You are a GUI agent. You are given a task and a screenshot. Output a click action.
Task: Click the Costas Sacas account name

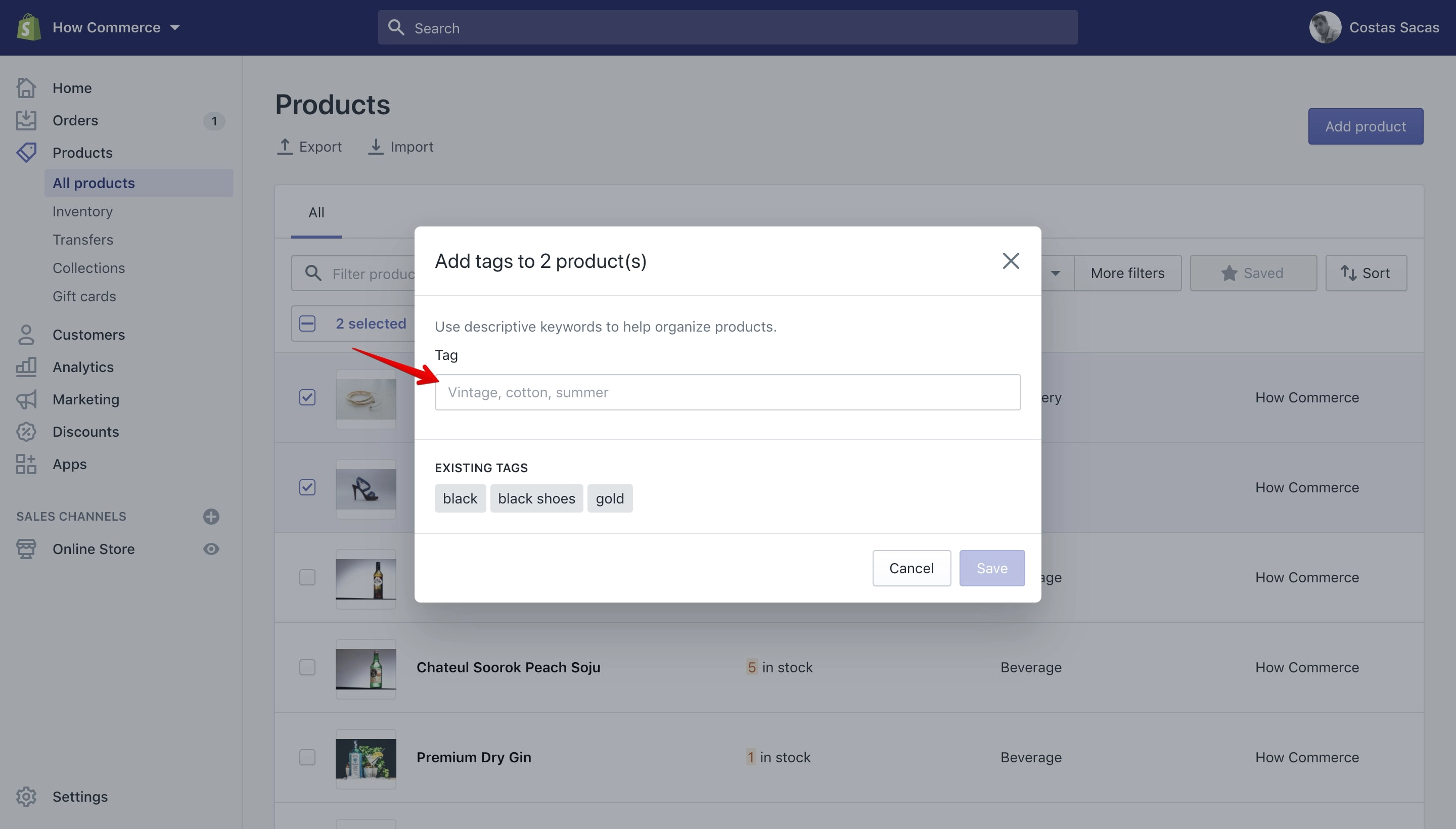1393,27
